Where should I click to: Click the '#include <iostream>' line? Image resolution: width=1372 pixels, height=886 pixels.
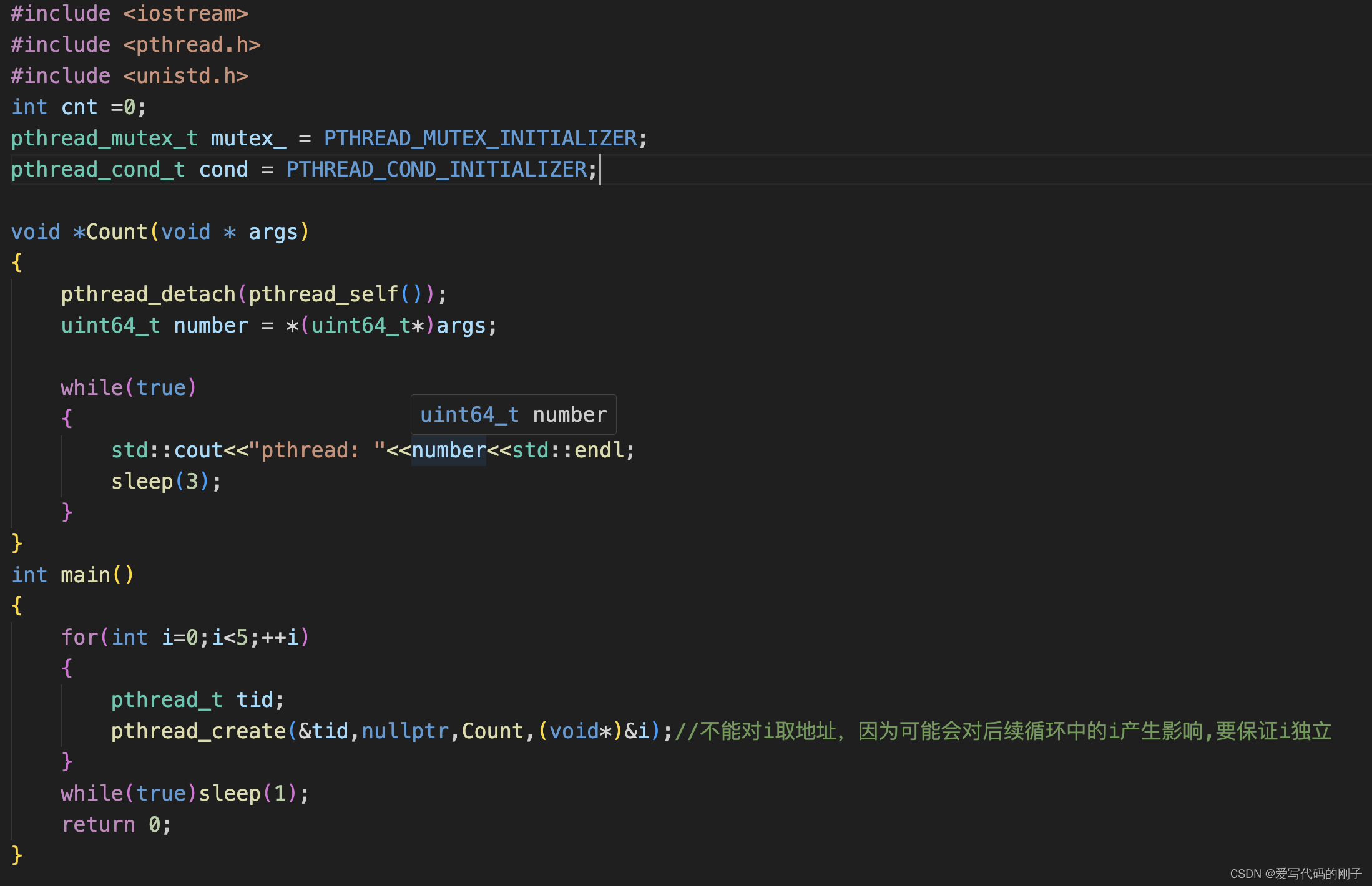[130, 14]
